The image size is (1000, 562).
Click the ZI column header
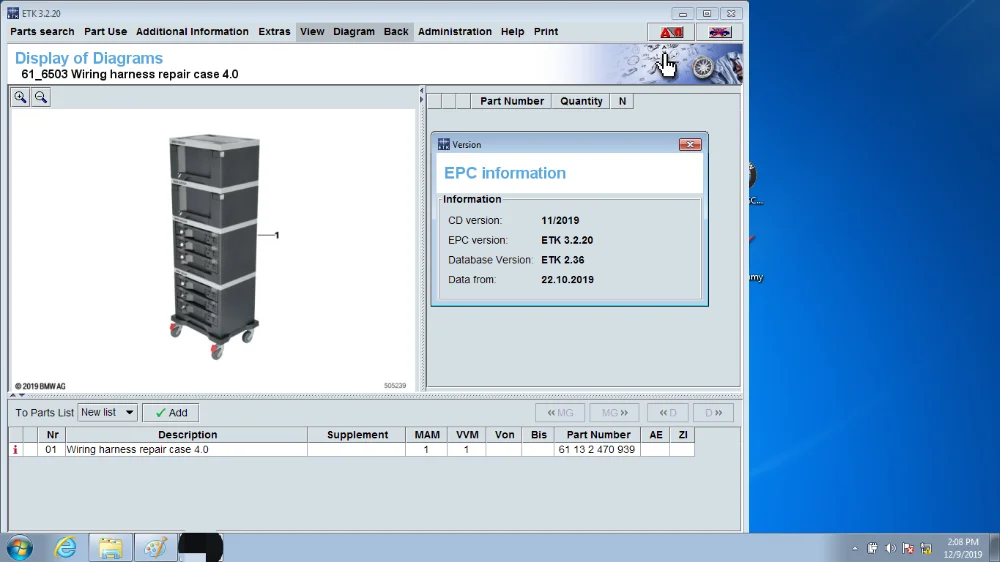[x=683, y=434]
